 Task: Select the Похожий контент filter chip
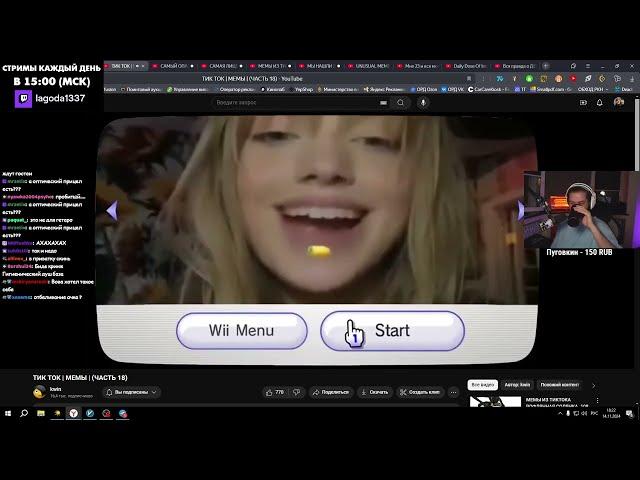[x=559, y=385]
